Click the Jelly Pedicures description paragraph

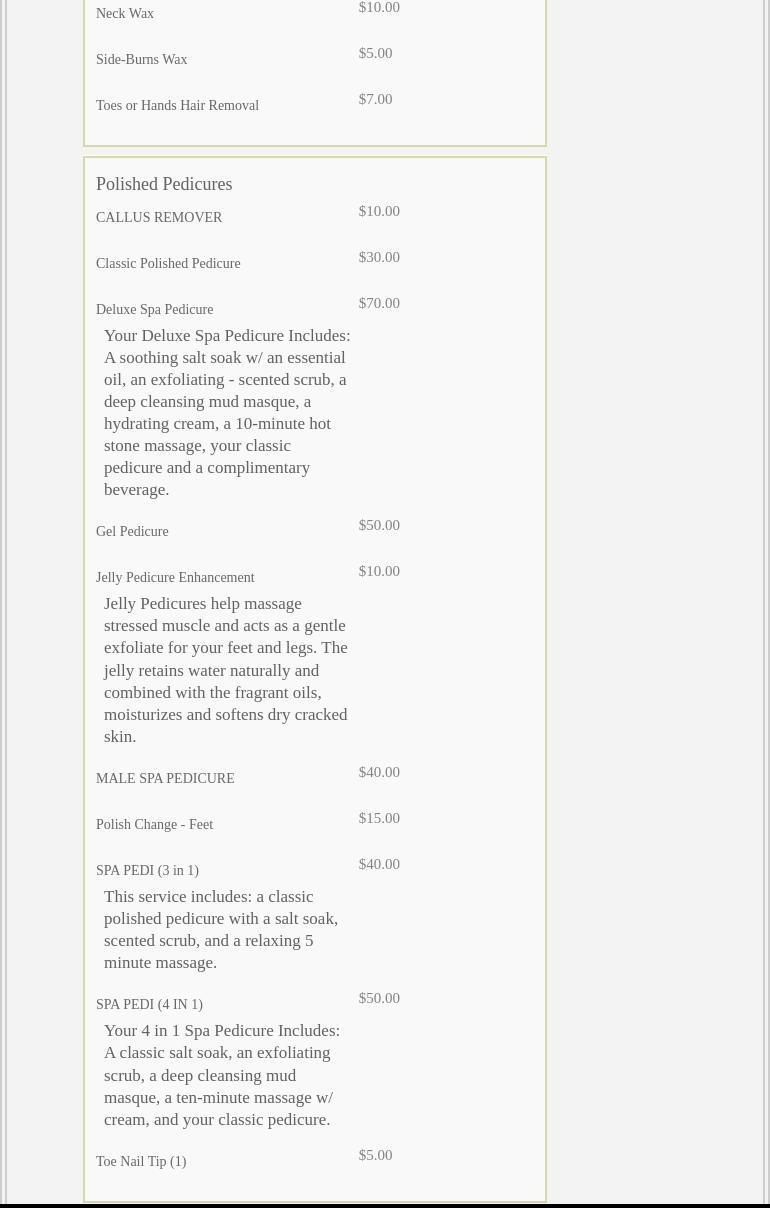(226, 670)
